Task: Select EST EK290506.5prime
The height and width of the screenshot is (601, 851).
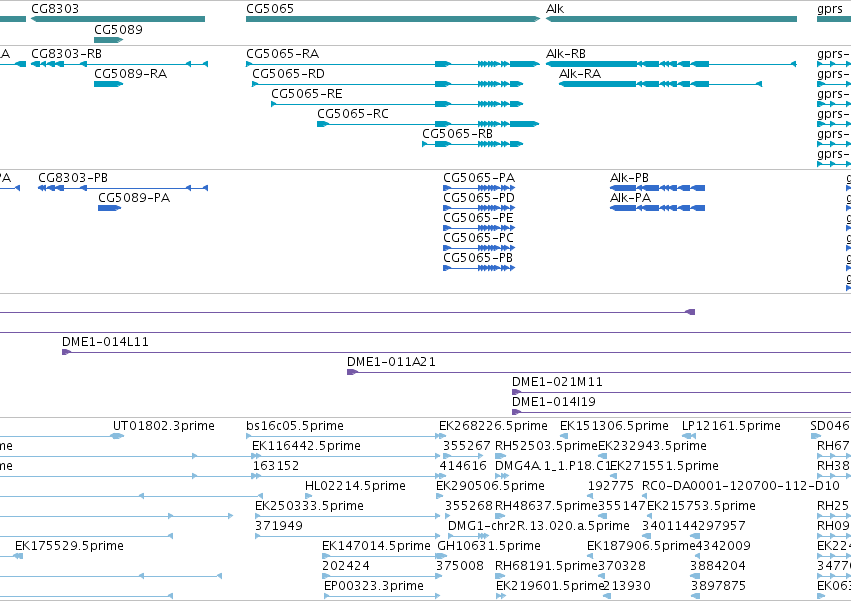Action: click(x=490, y=486)
